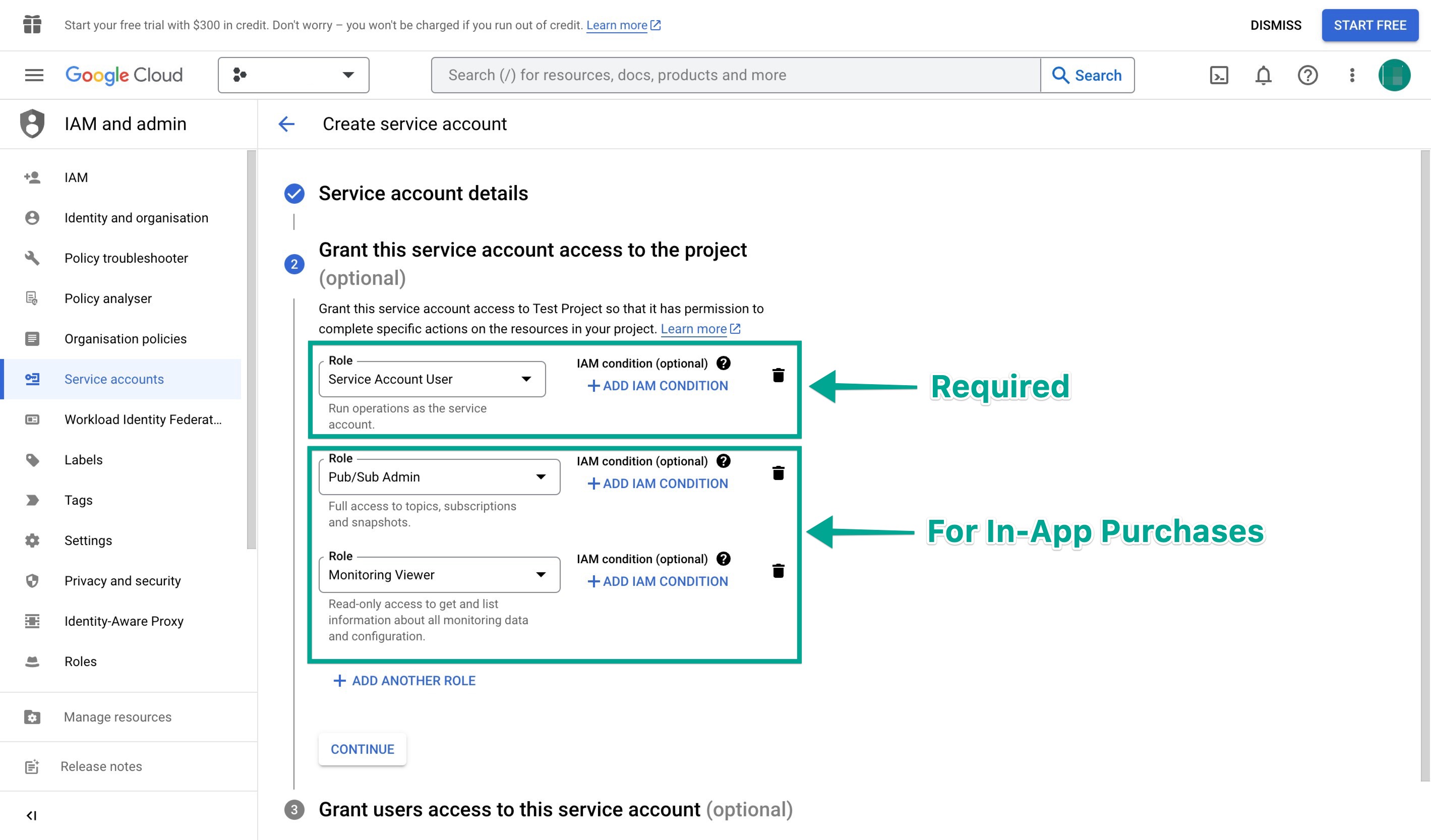1431x840 pixels.
Task: Open the Service Account User role dropdown
Action: pos(432,379)
